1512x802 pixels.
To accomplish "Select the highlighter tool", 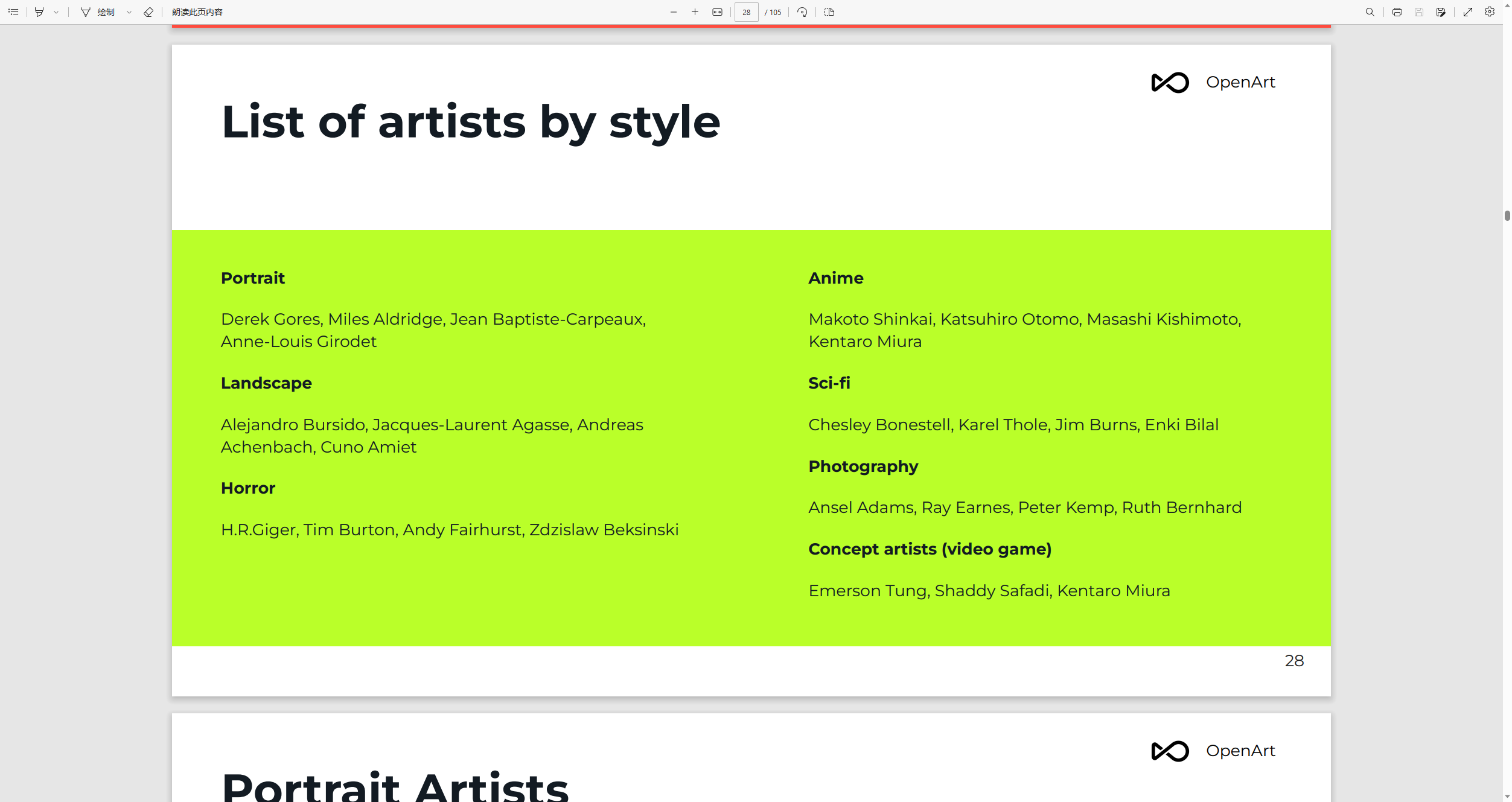I will (39, 12).
